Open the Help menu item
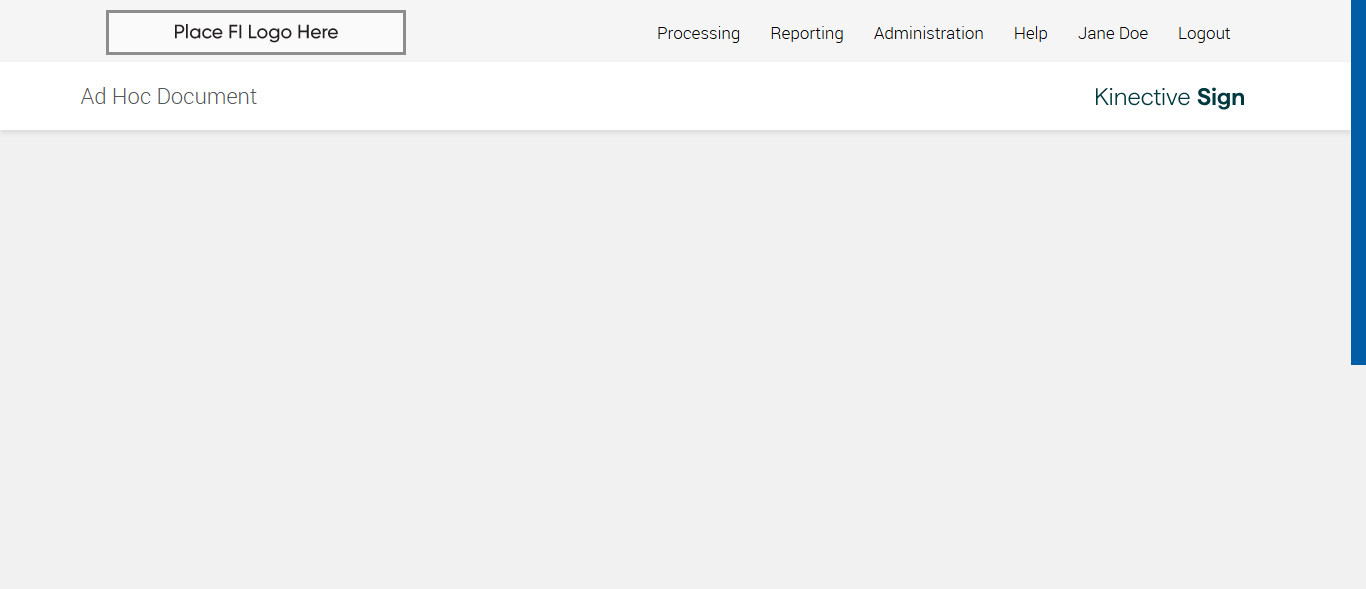1366x589 pixels. point(1030,33)
